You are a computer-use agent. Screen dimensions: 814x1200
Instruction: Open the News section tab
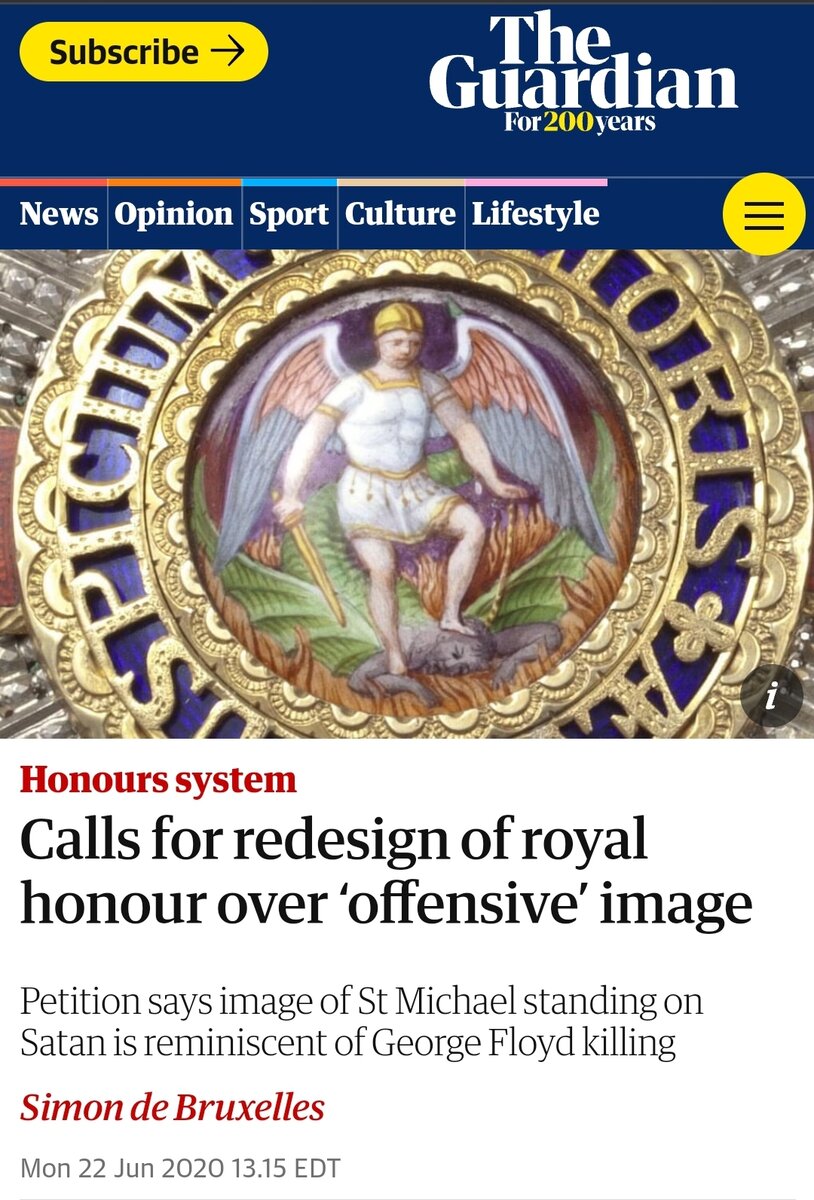59,214
